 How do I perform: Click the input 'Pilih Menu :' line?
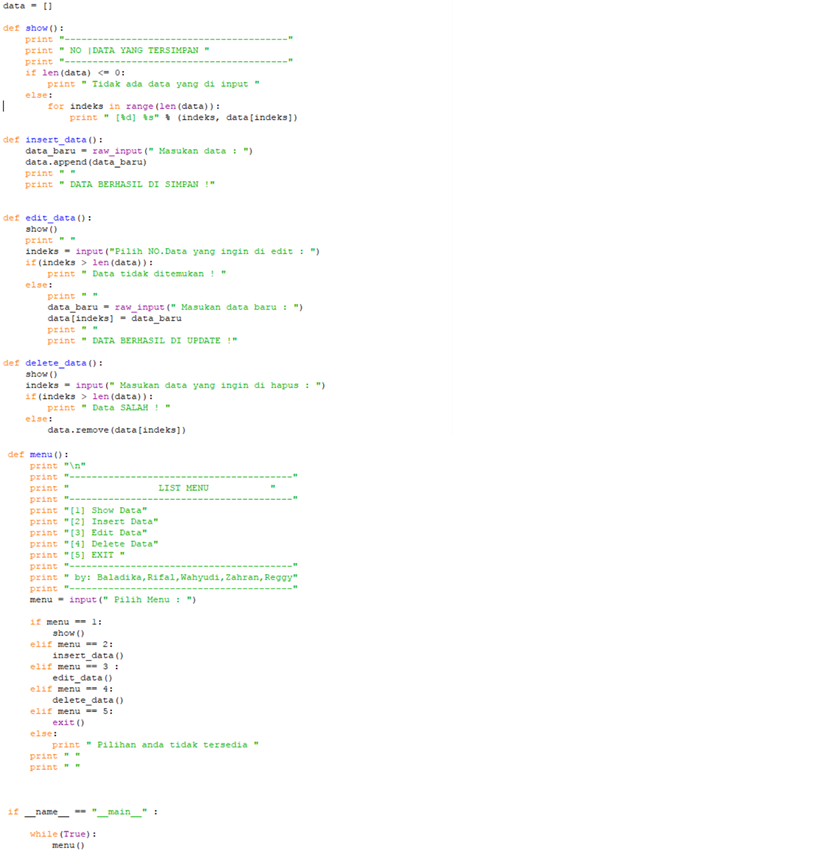coord(113,600)
